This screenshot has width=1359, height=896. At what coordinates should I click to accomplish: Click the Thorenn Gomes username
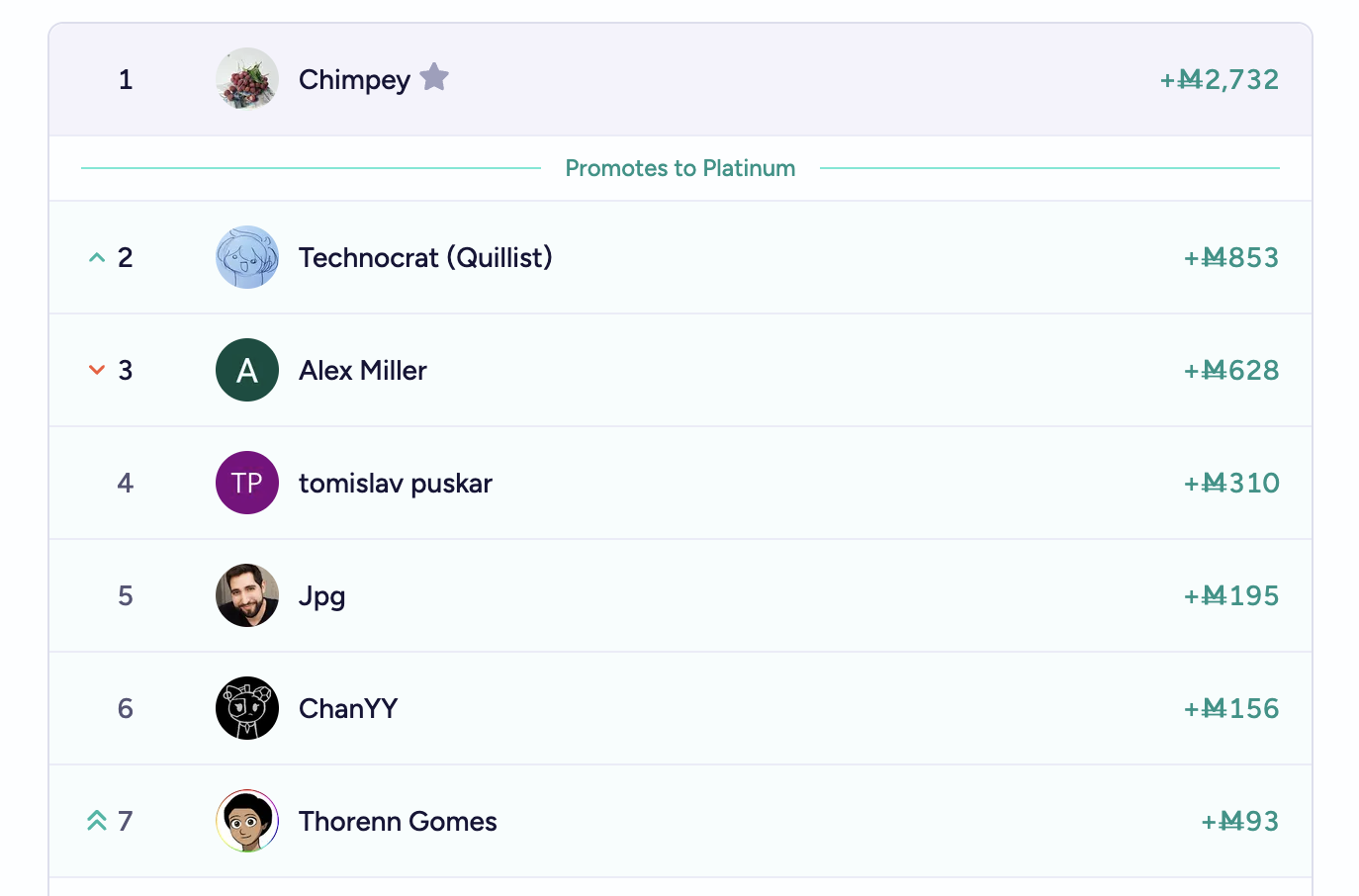point(398,821)
